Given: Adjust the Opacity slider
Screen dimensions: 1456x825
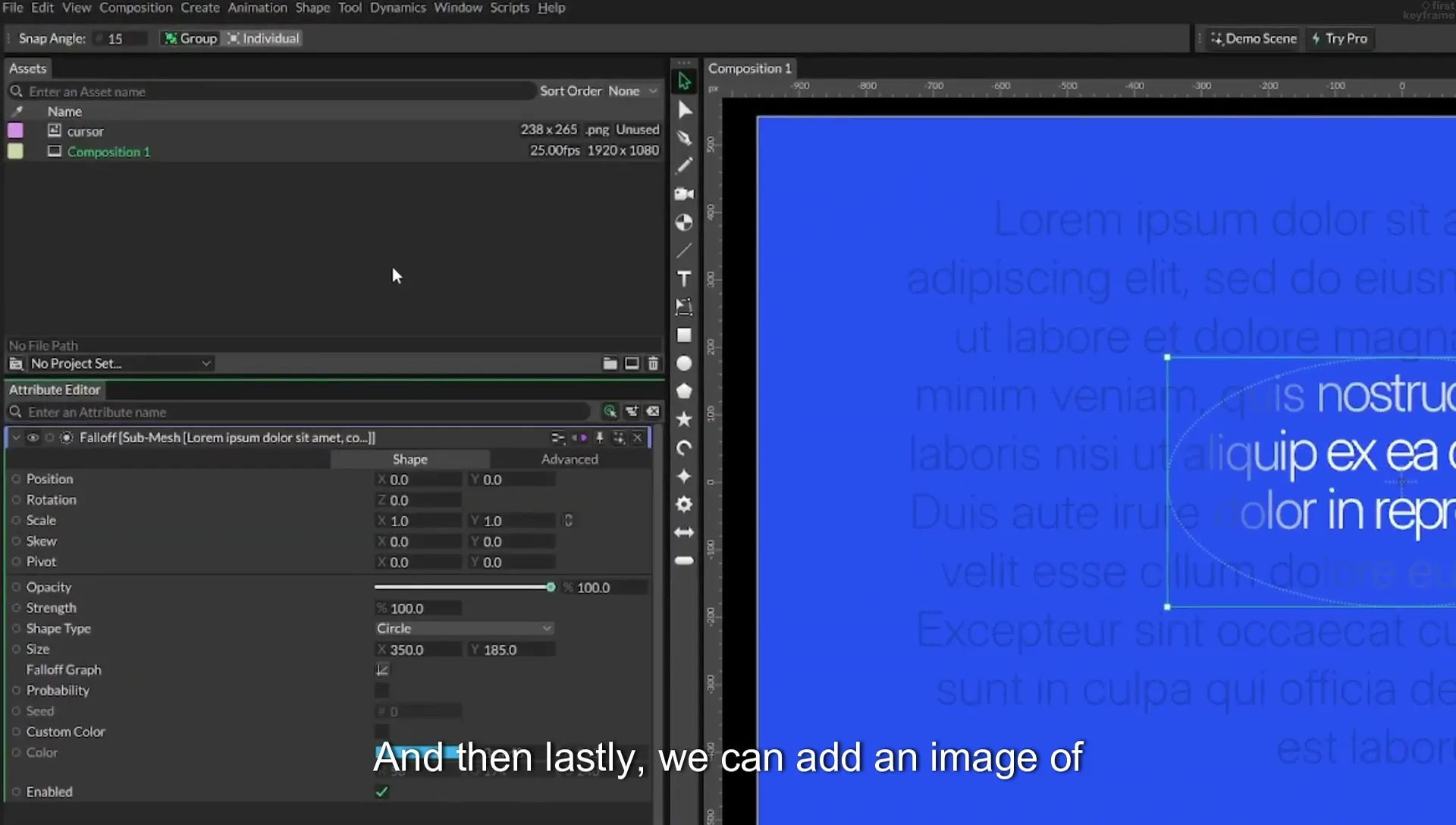Looking at the screenshot, I should [464, 587].
